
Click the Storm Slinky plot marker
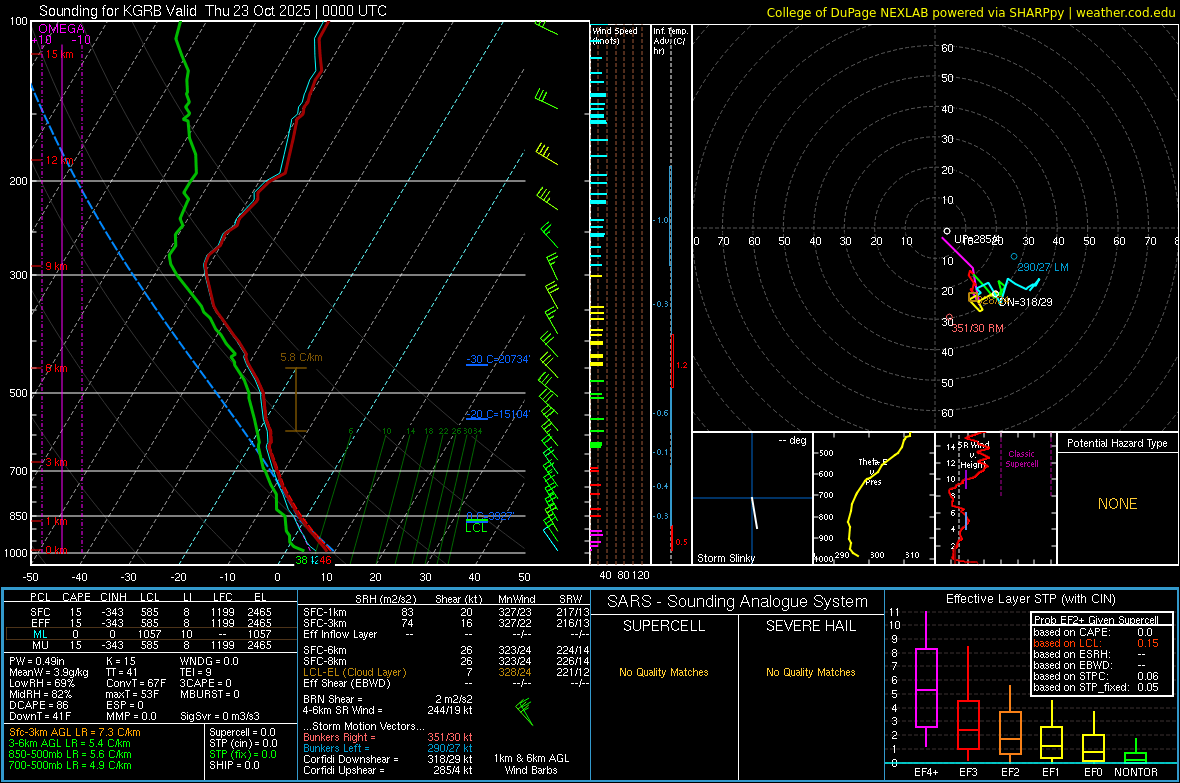(754, 512)
